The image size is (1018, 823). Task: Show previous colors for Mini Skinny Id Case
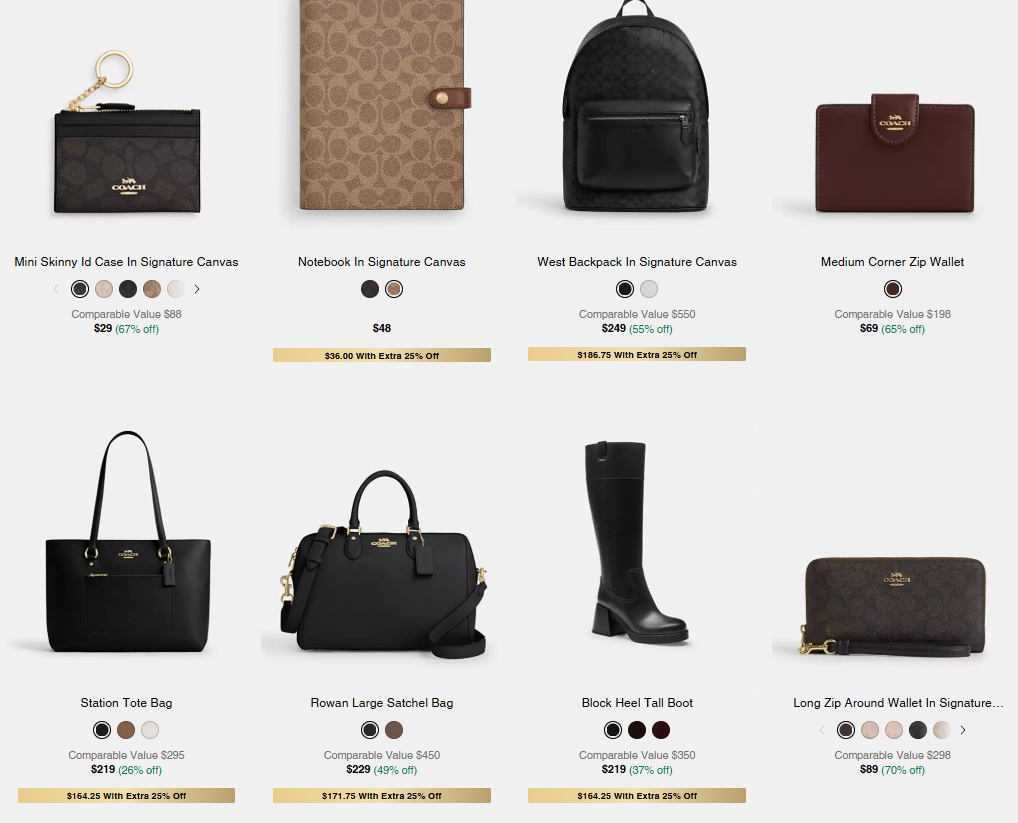(56, 289)
